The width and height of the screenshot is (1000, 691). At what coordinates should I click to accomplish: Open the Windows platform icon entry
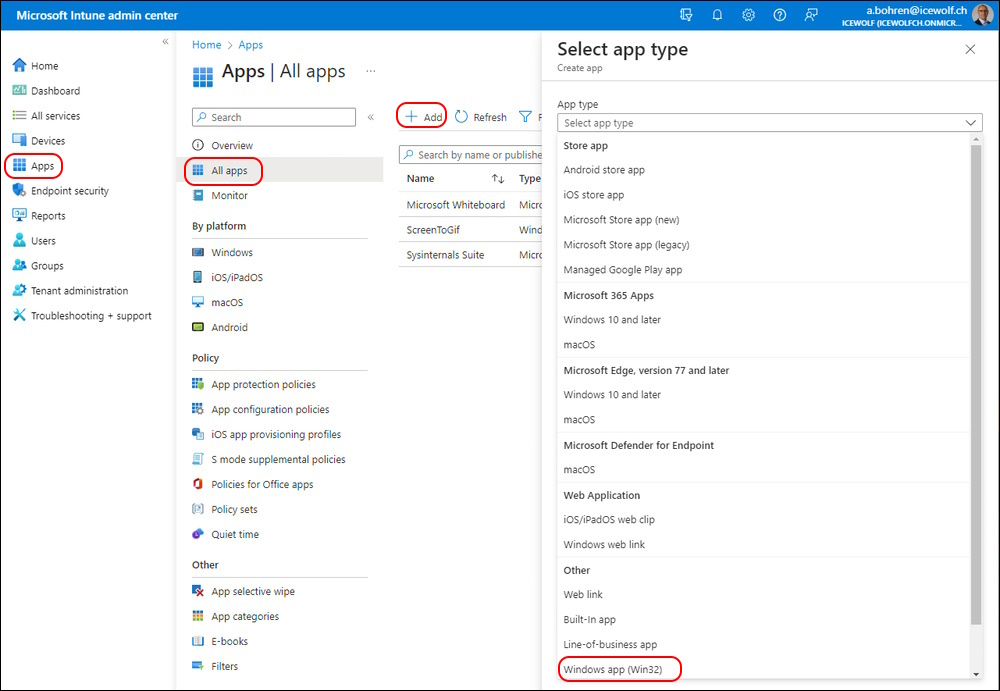(x=198, y=252)
